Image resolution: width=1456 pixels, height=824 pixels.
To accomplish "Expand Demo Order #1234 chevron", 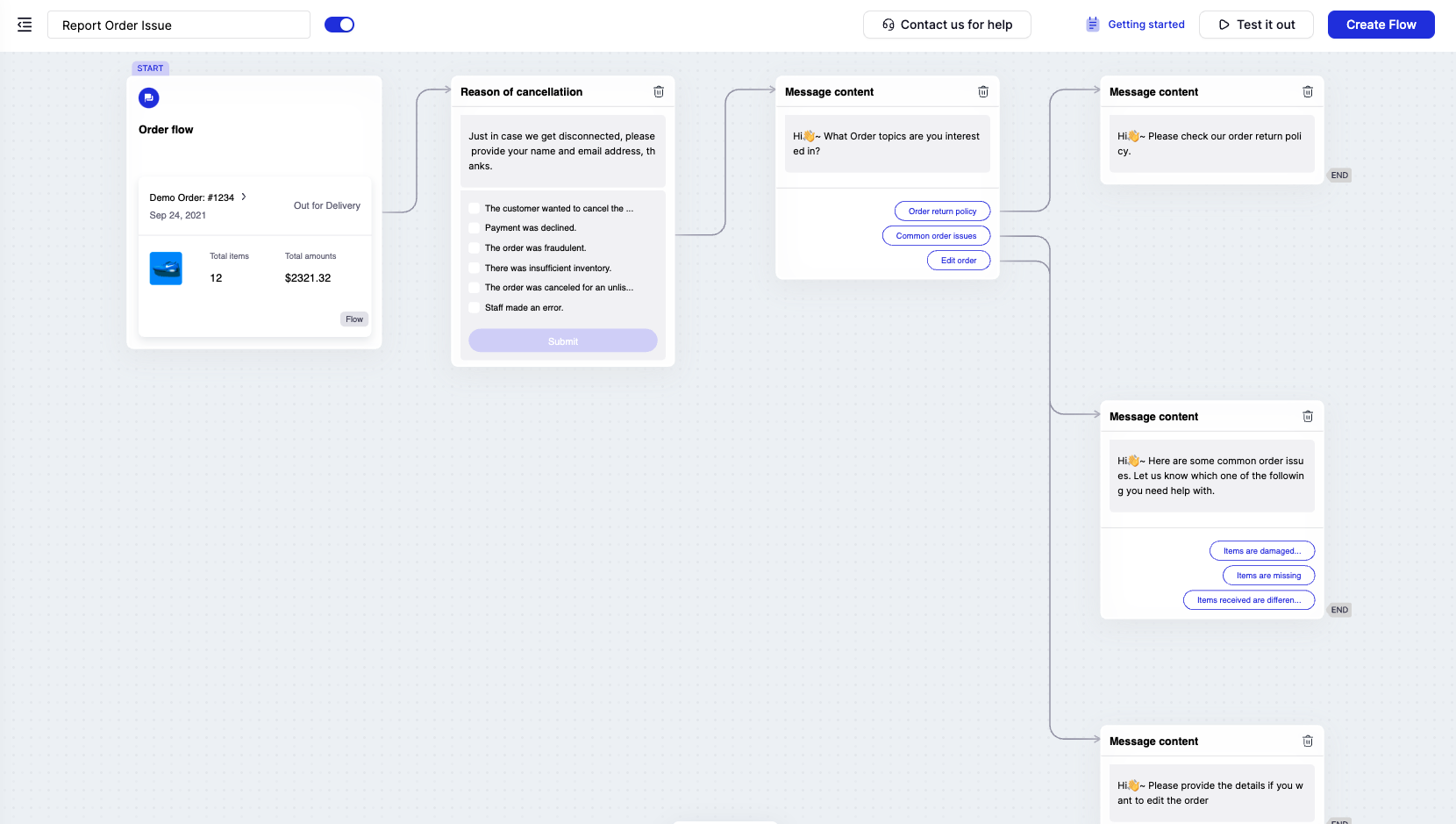I will point(244,197).
